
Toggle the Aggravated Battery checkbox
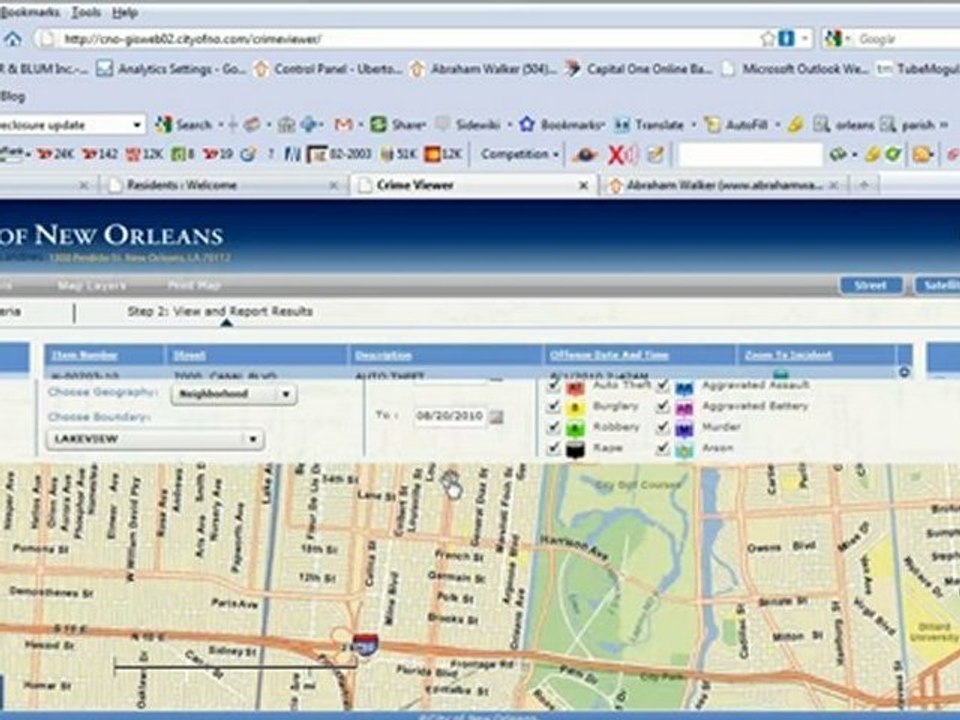[662, 406]
